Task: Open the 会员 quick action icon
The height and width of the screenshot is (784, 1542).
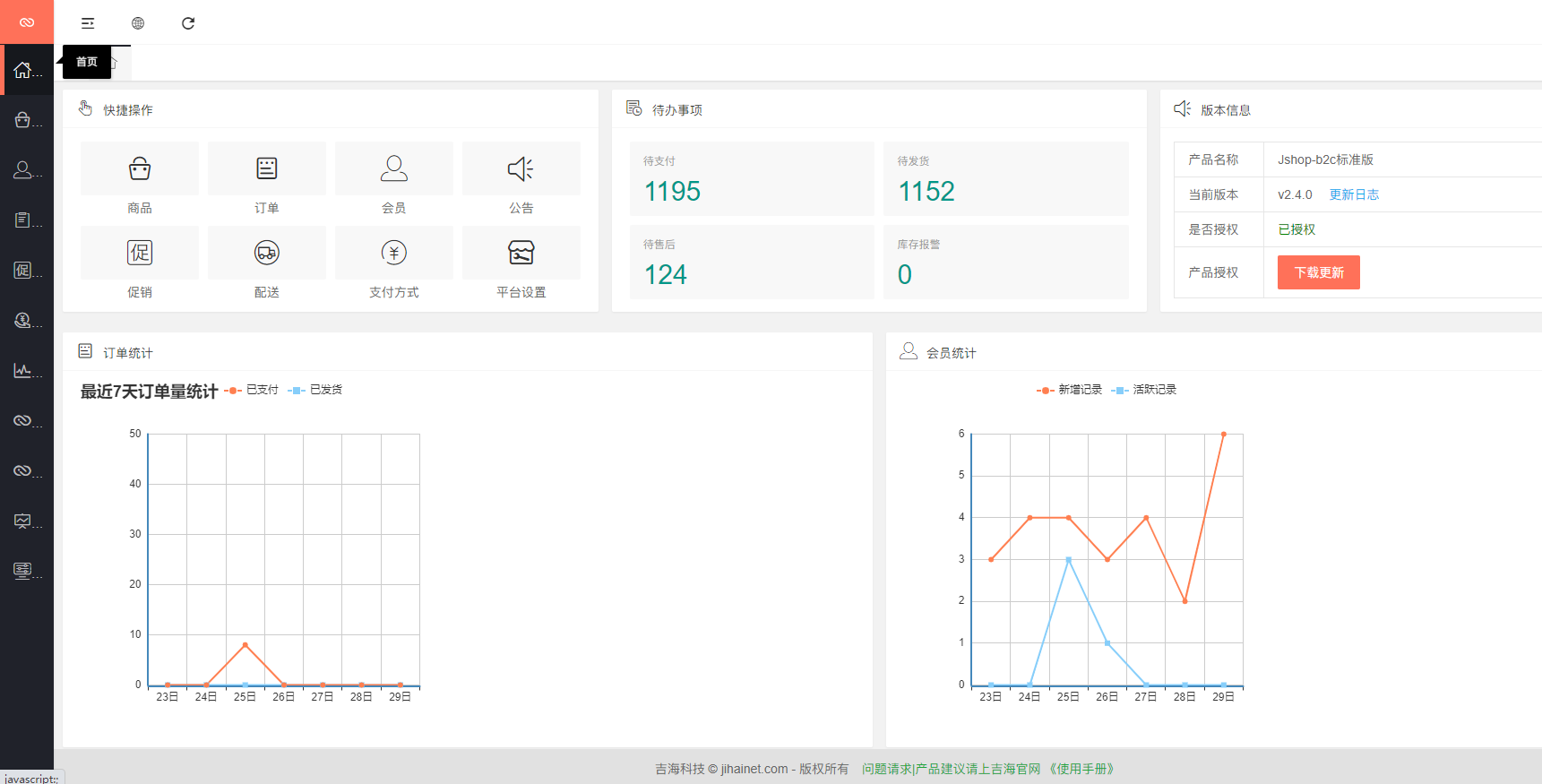Action: click(394, 168)
